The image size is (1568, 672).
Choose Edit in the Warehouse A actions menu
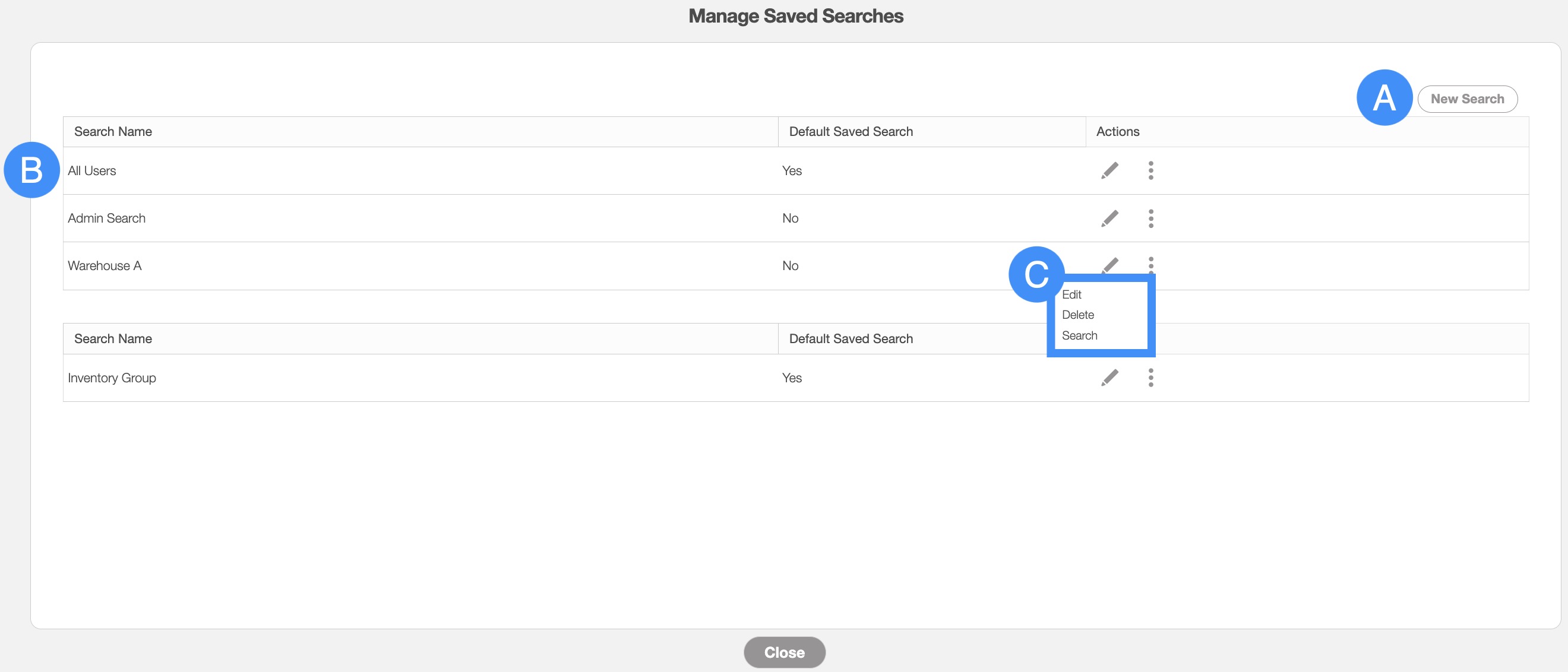click(x=1071, y=294)
